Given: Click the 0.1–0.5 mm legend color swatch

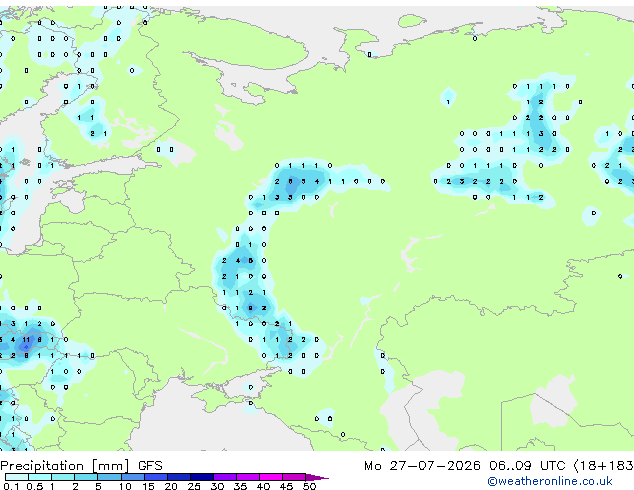Looking at the screenshot, I should point(17,477).
